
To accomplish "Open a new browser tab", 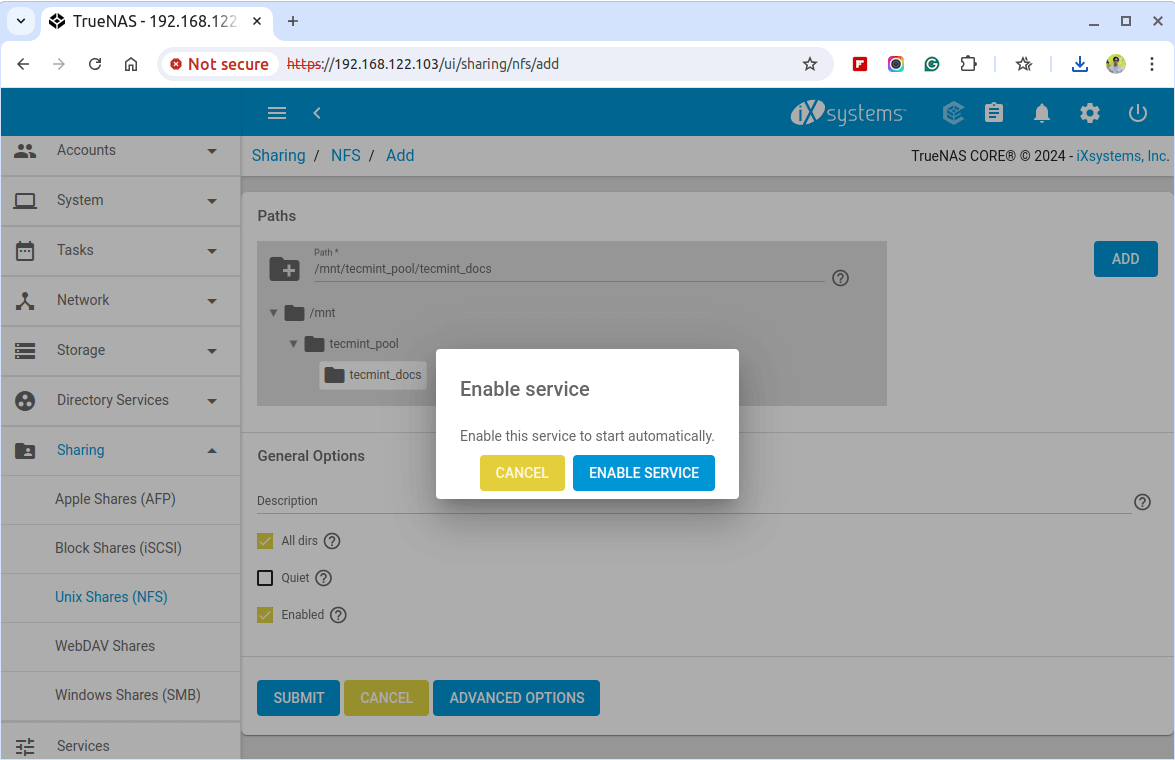I will (293, 21).
